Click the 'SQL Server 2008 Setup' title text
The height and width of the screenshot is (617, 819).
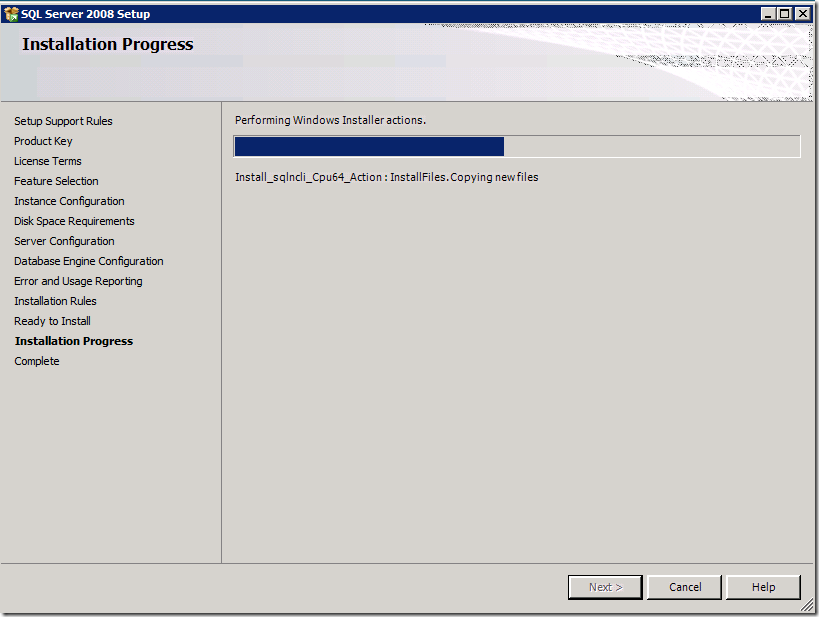[x=86, y=14]
